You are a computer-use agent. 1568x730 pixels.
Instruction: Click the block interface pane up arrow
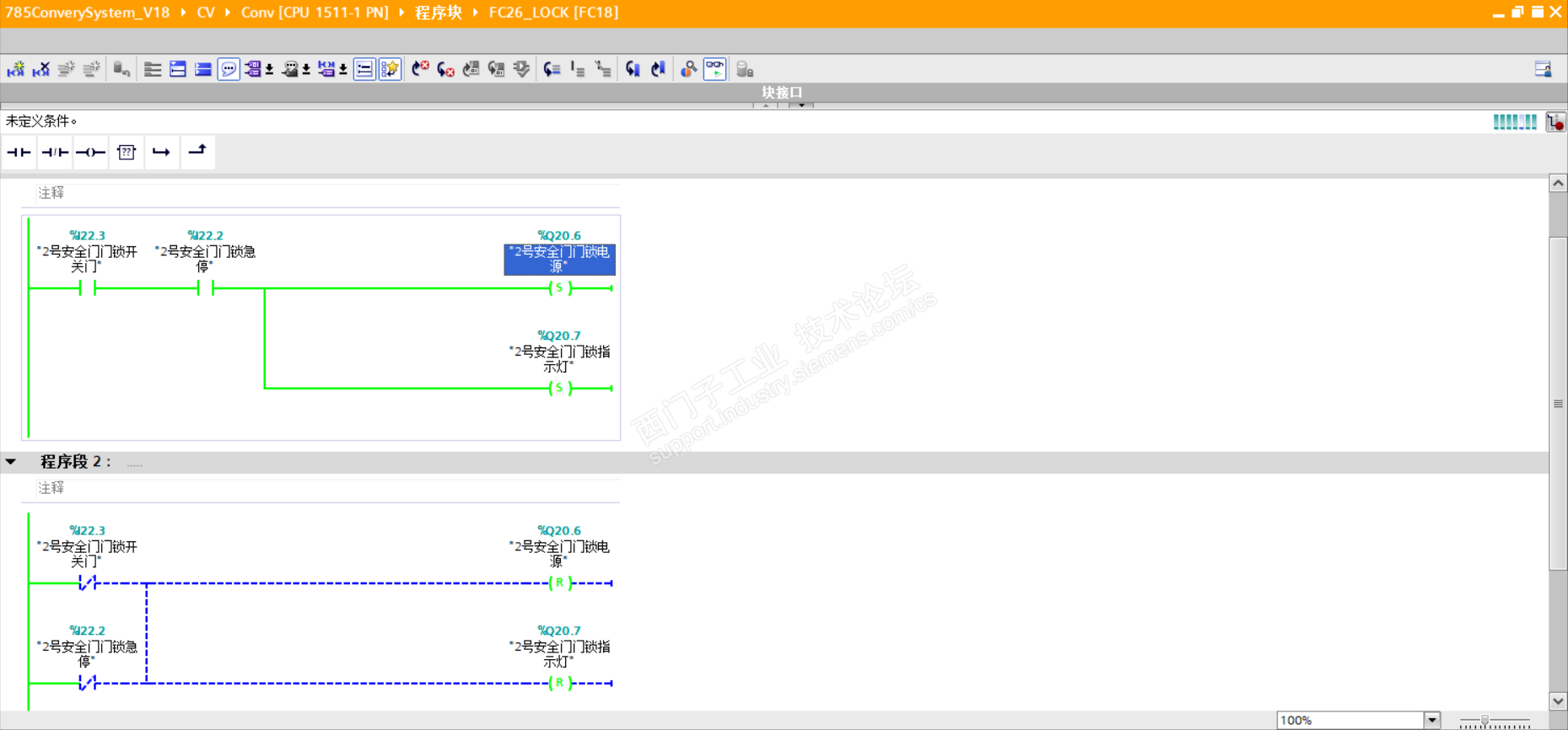pos(766,105)
